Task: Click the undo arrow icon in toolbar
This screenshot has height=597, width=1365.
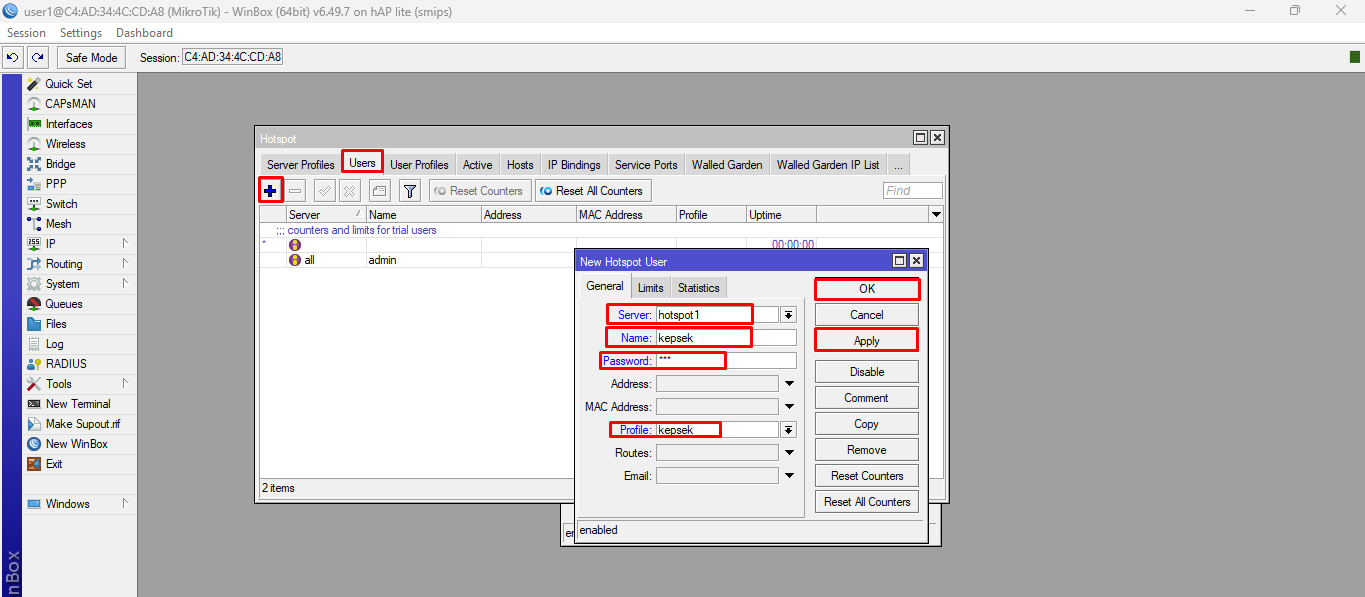Action: pos(13,57)
